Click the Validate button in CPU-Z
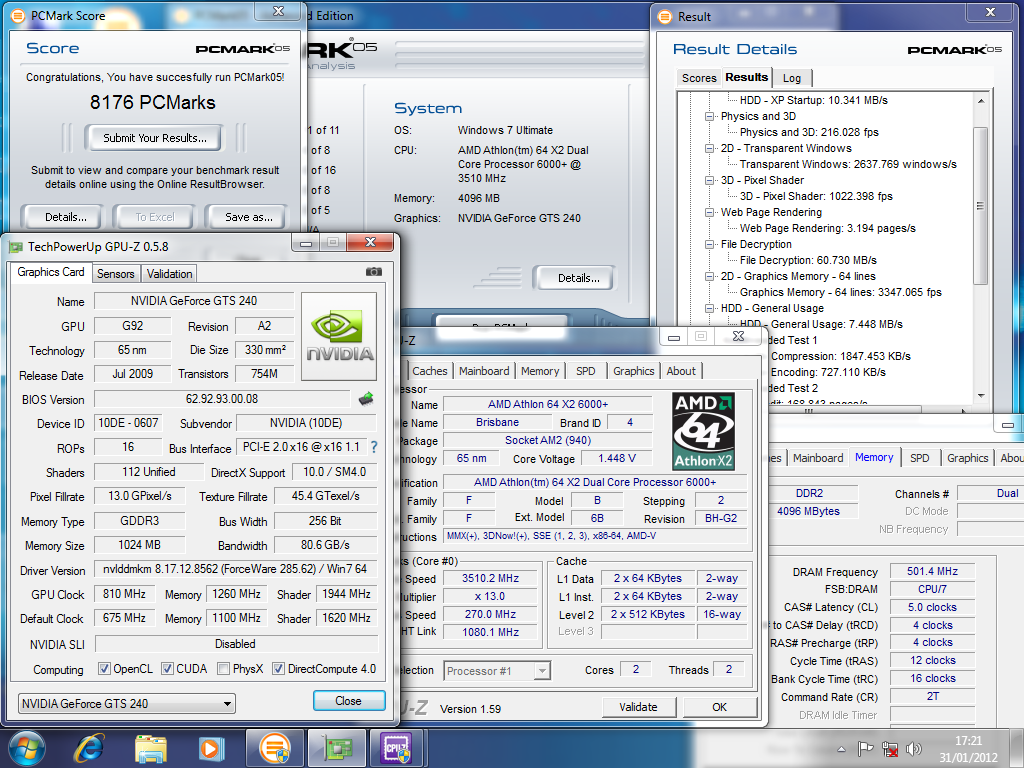This screenshot has height=768, width=1024. coord(638,707)
